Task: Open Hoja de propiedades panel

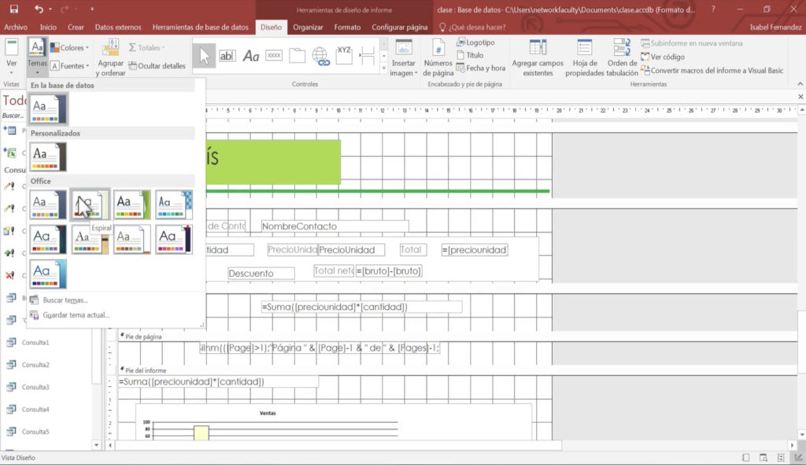Action: point(585,59)
